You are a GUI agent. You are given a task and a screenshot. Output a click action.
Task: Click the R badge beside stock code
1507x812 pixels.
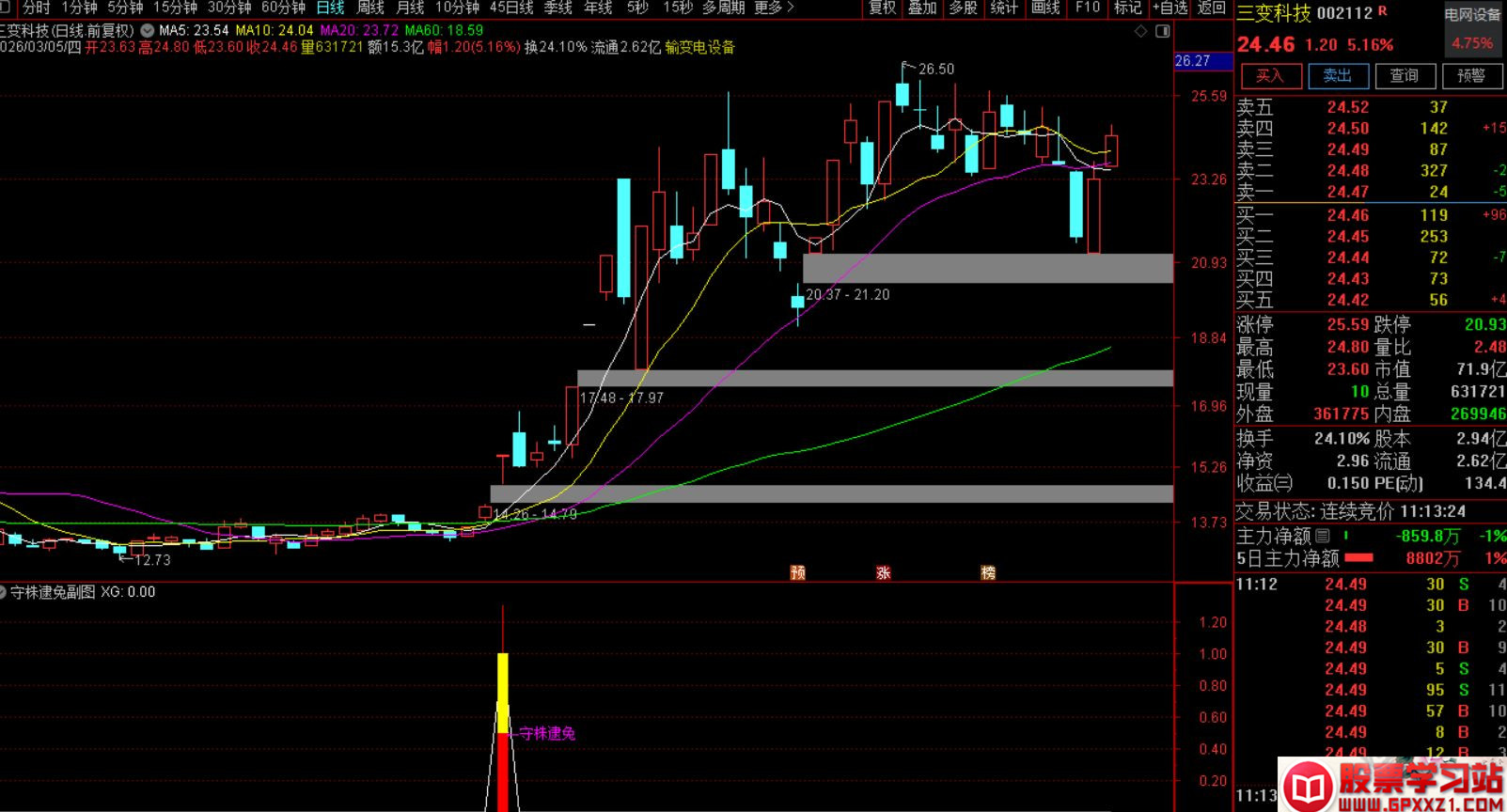[1383, 12]
